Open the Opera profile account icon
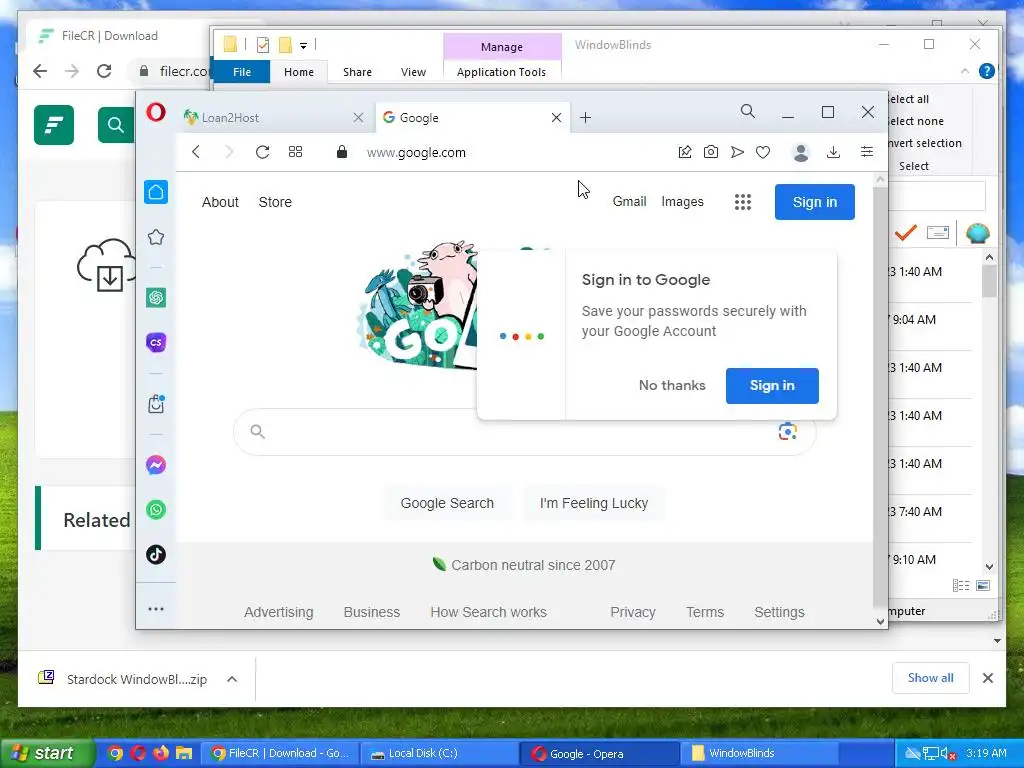 [x=801, y=152]
